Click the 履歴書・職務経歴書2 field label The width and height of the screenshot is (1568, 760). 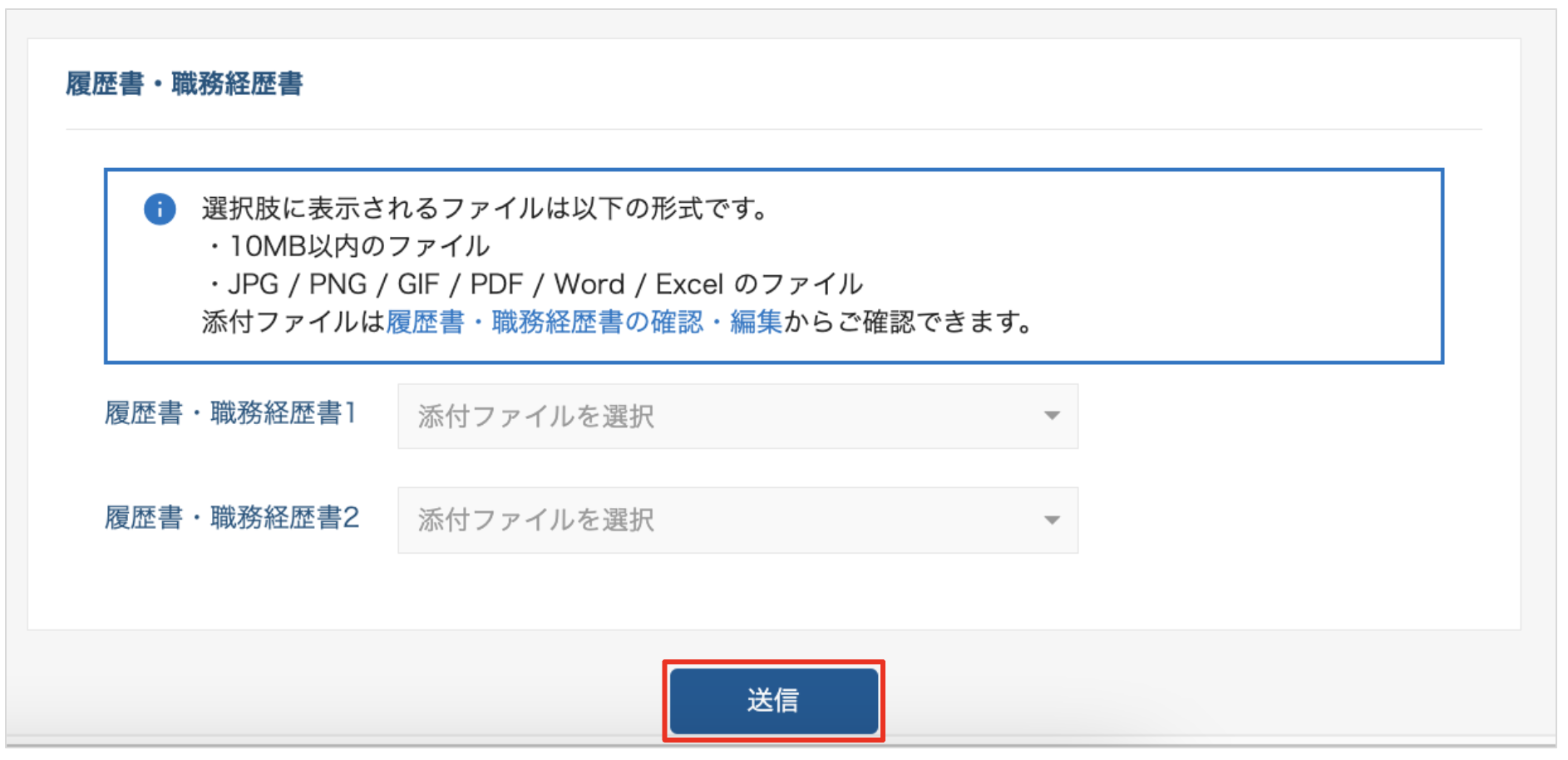click(231, 517)
